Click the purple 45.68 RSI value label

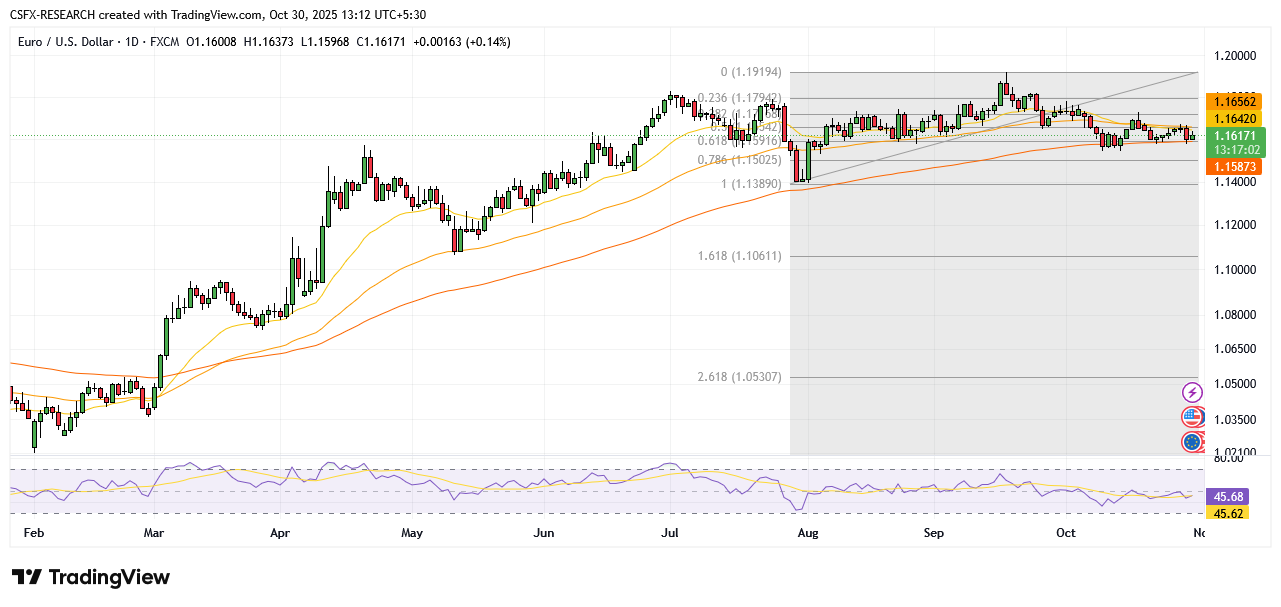[1227, 497]
